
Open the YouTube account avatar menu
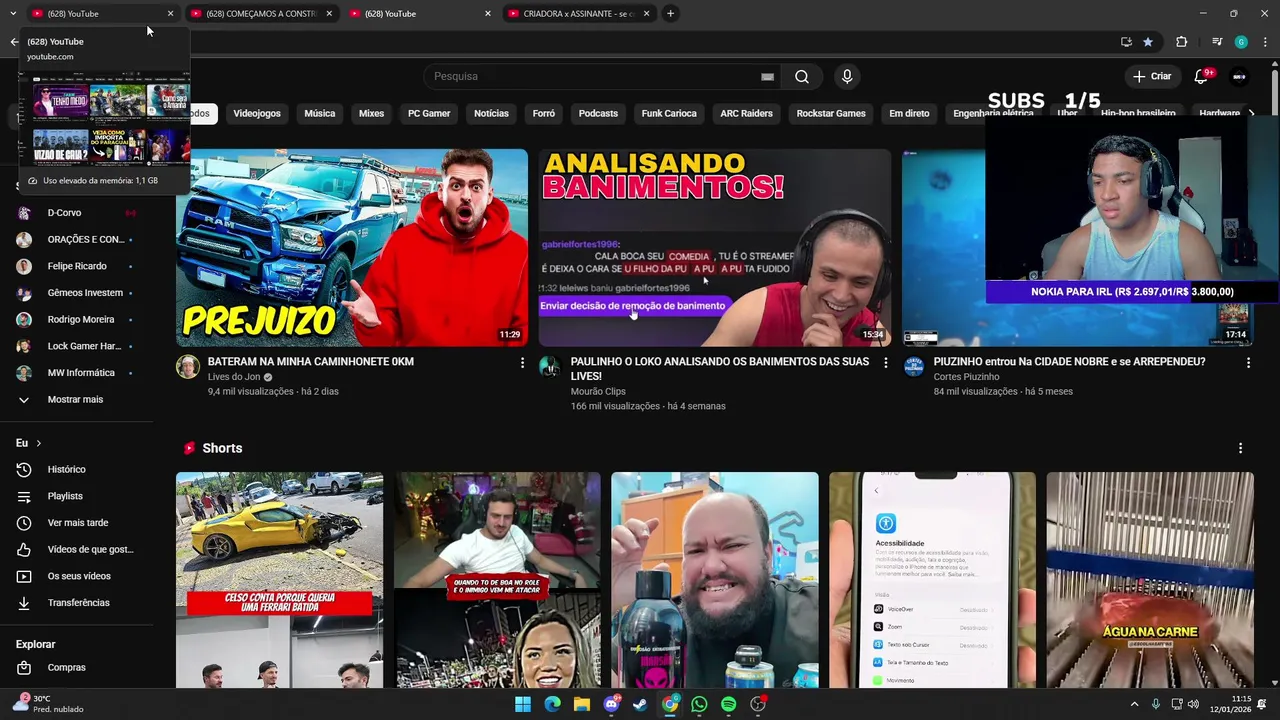coord(1239,77)
